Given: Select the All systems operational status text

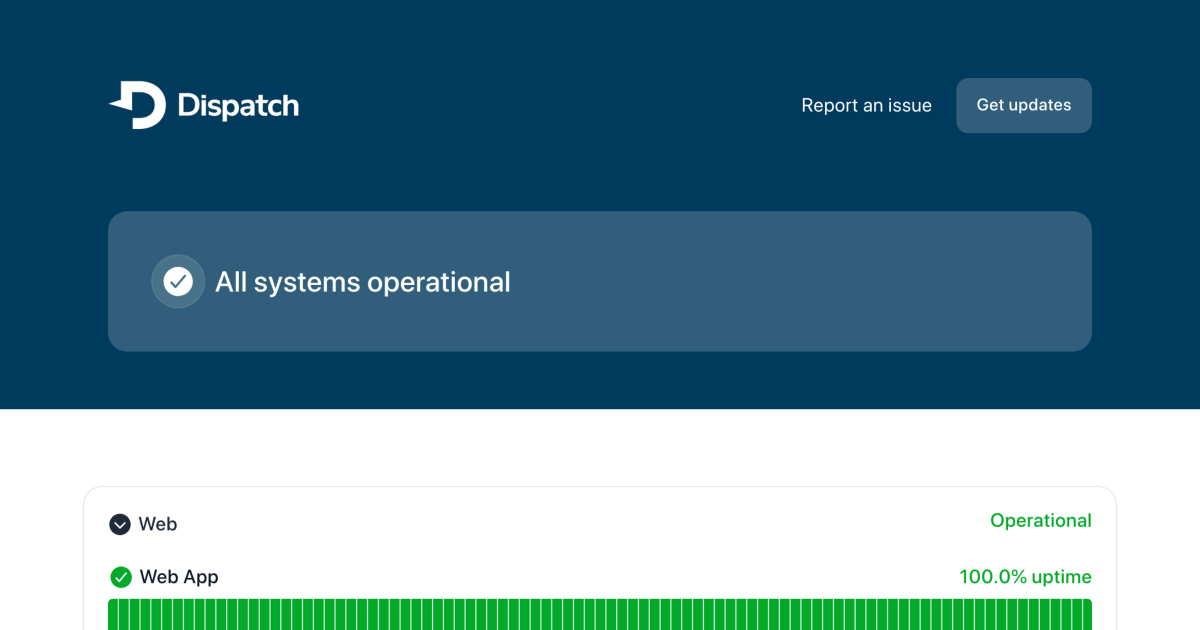Looking at the screenshot, I should point(363,282).
